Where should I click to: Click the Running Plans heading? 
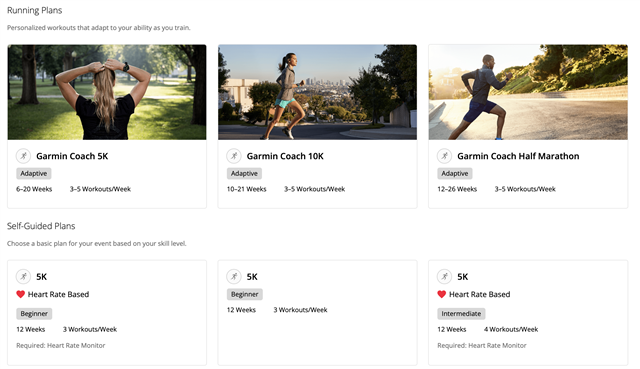tap(35, 11)
